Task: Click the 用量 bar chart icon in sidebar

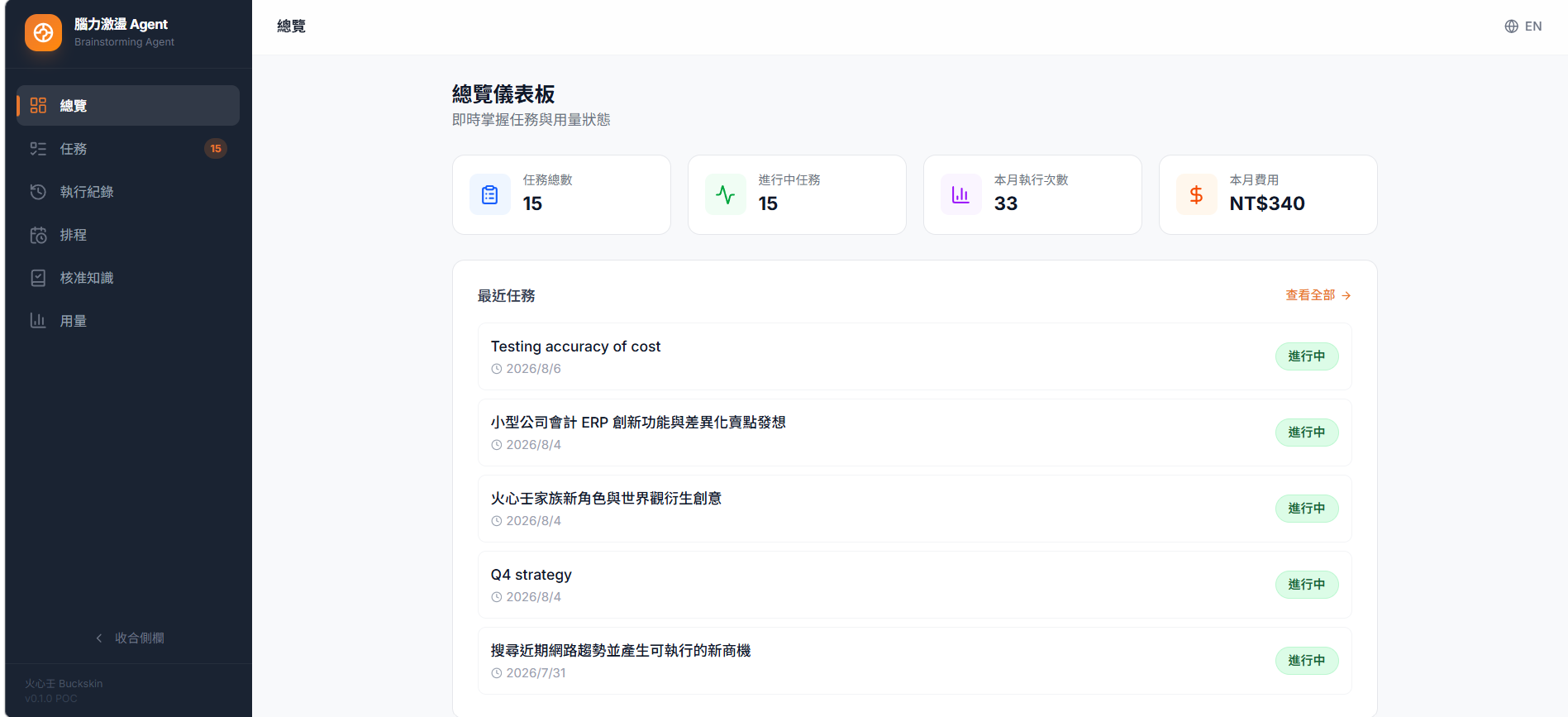Action: pos(38,321)
